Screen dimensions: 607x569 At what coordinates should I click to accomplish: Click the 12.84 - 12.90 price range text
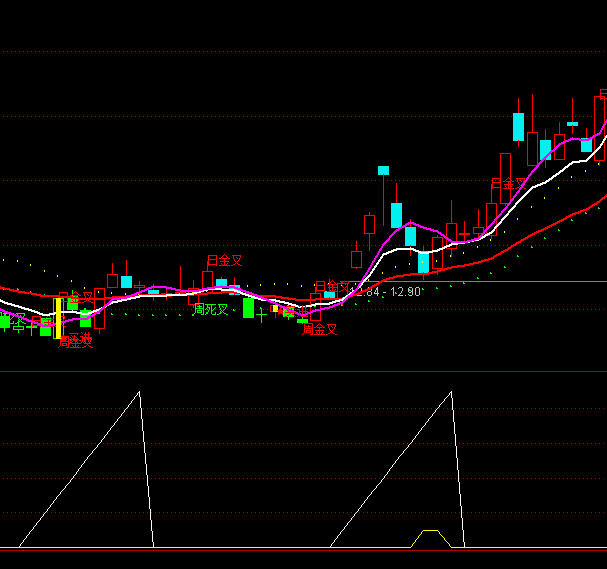pyautogui.click(x=387, y=291)
